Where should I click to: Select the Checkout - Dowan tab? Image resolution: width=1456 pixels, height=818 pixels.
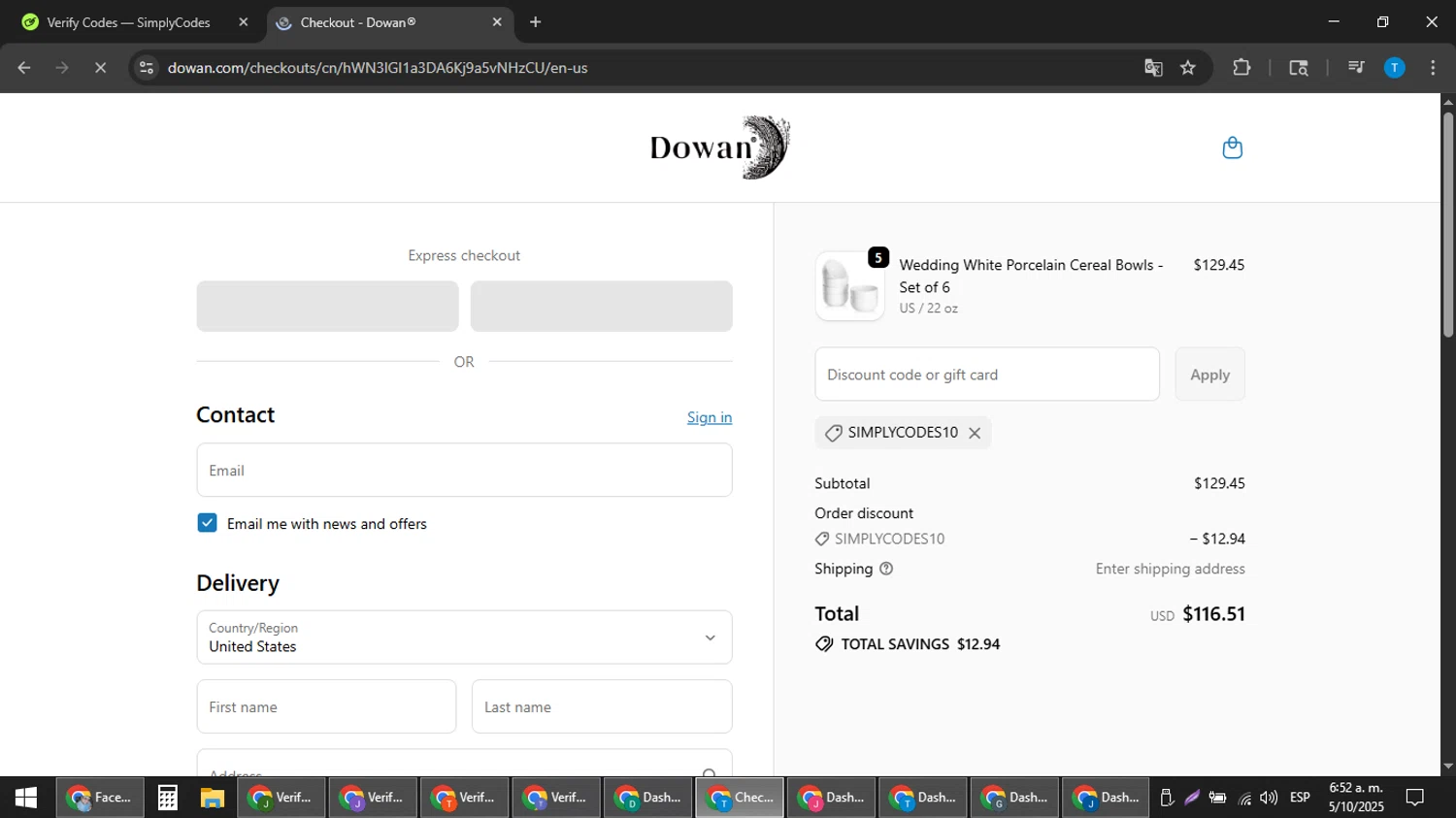[x=389, y=22]
